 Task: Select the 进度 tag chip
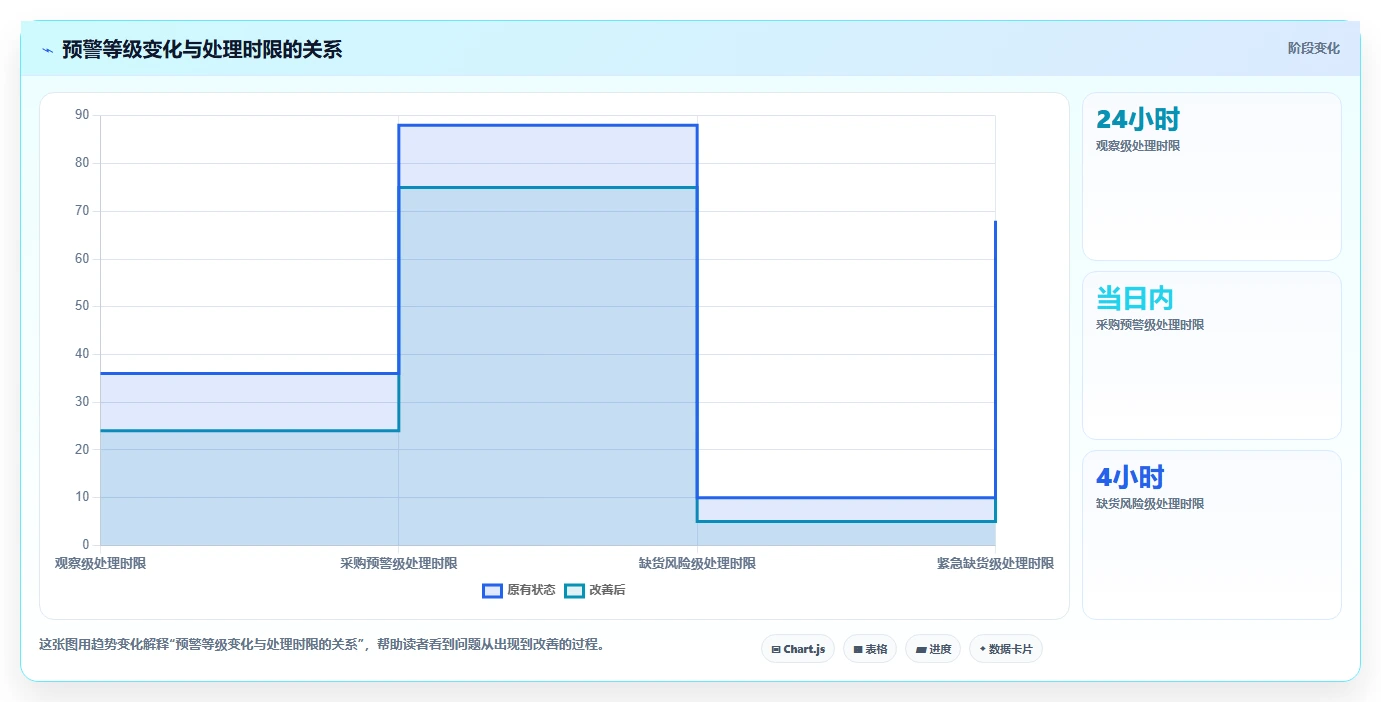point(933,649)
